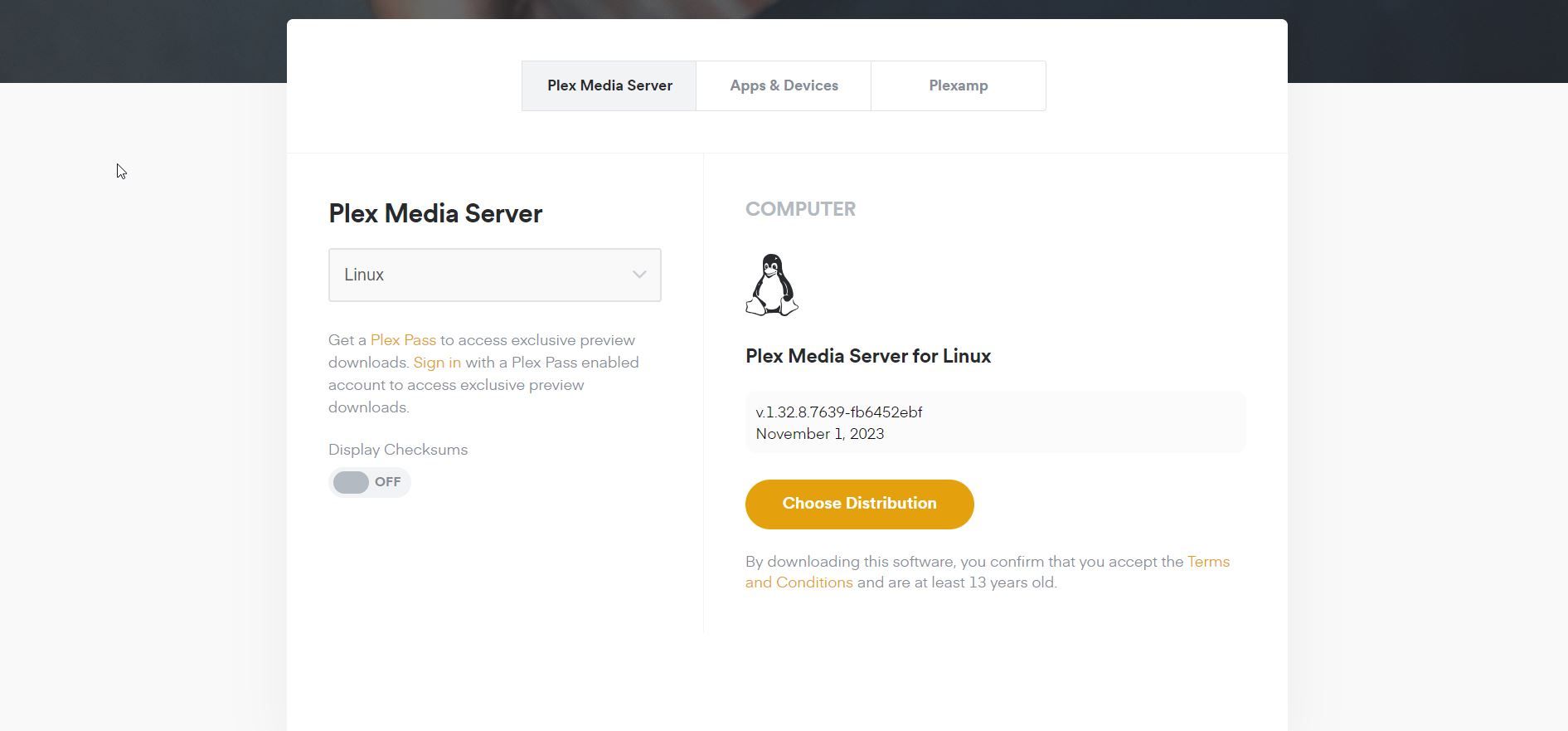Click the version number v.1.32.8.7639-fb6452ebf
Screen dimensions: 1568x731
point(838,412)
